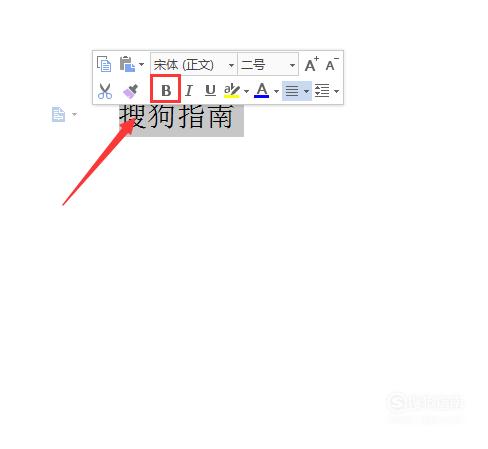
Task: Expand line spacing dropdown arrow
Action: pyautogui.click(x=336, y=91)
